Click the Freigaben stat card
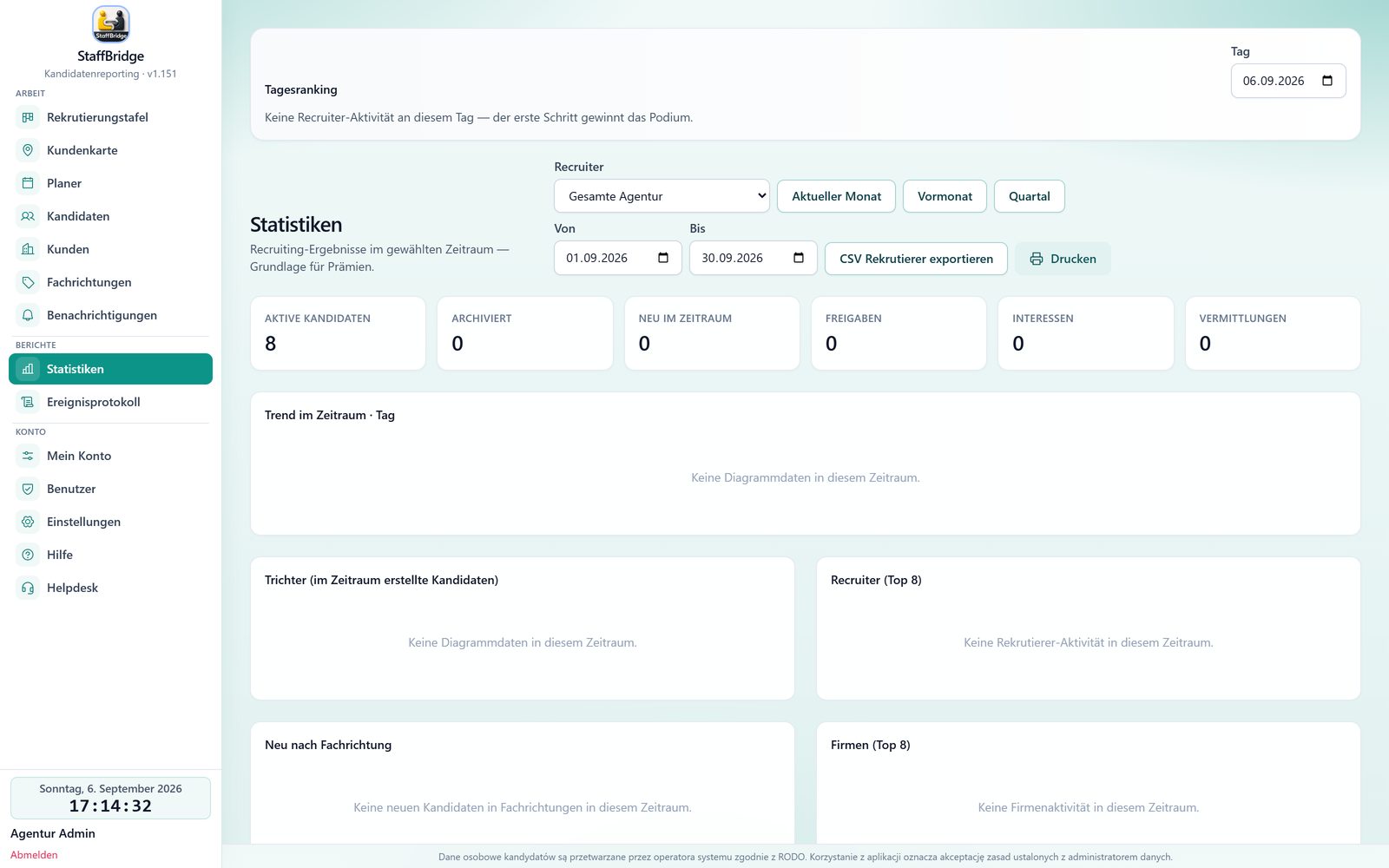 pos(899,333)
